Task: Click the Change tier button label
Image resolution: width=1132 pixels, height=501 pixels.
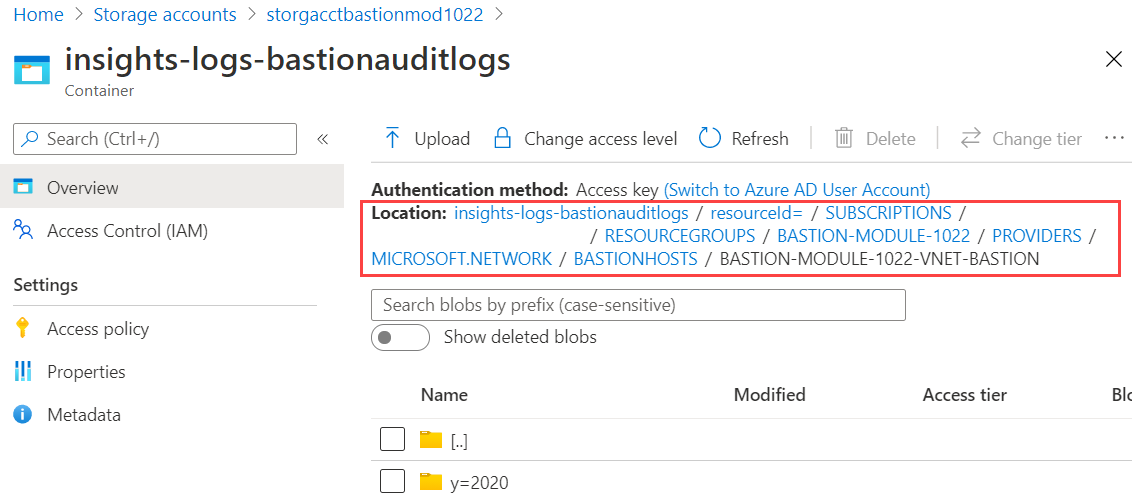Action: [x=1037, y=139]
